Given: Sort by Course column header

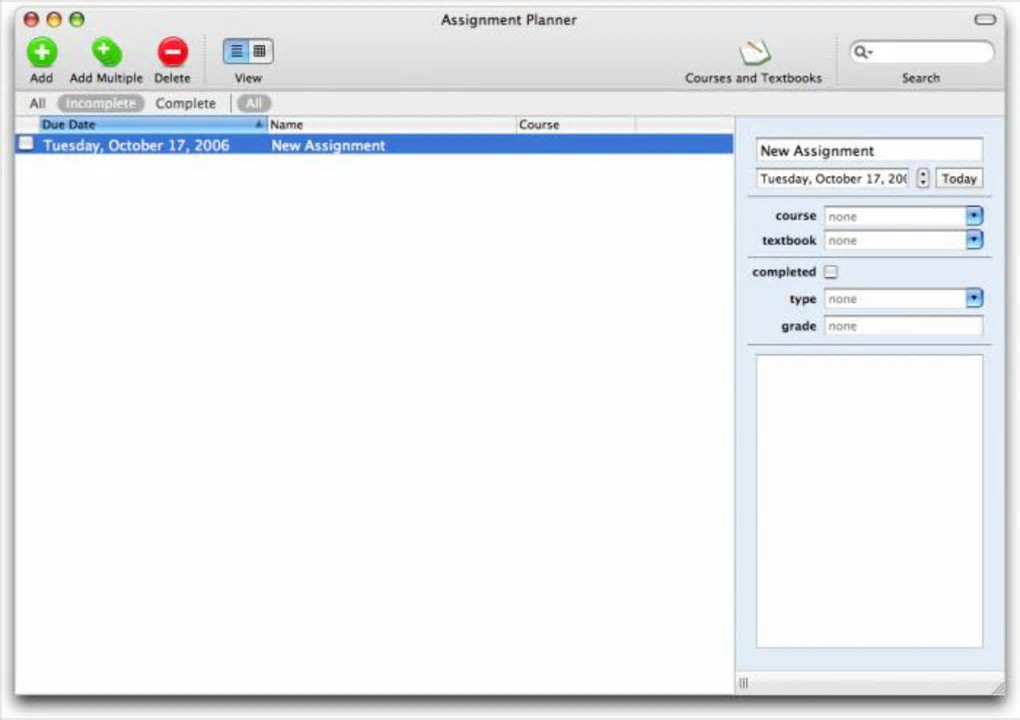Looking at the screenshot, I should (576, 124).
